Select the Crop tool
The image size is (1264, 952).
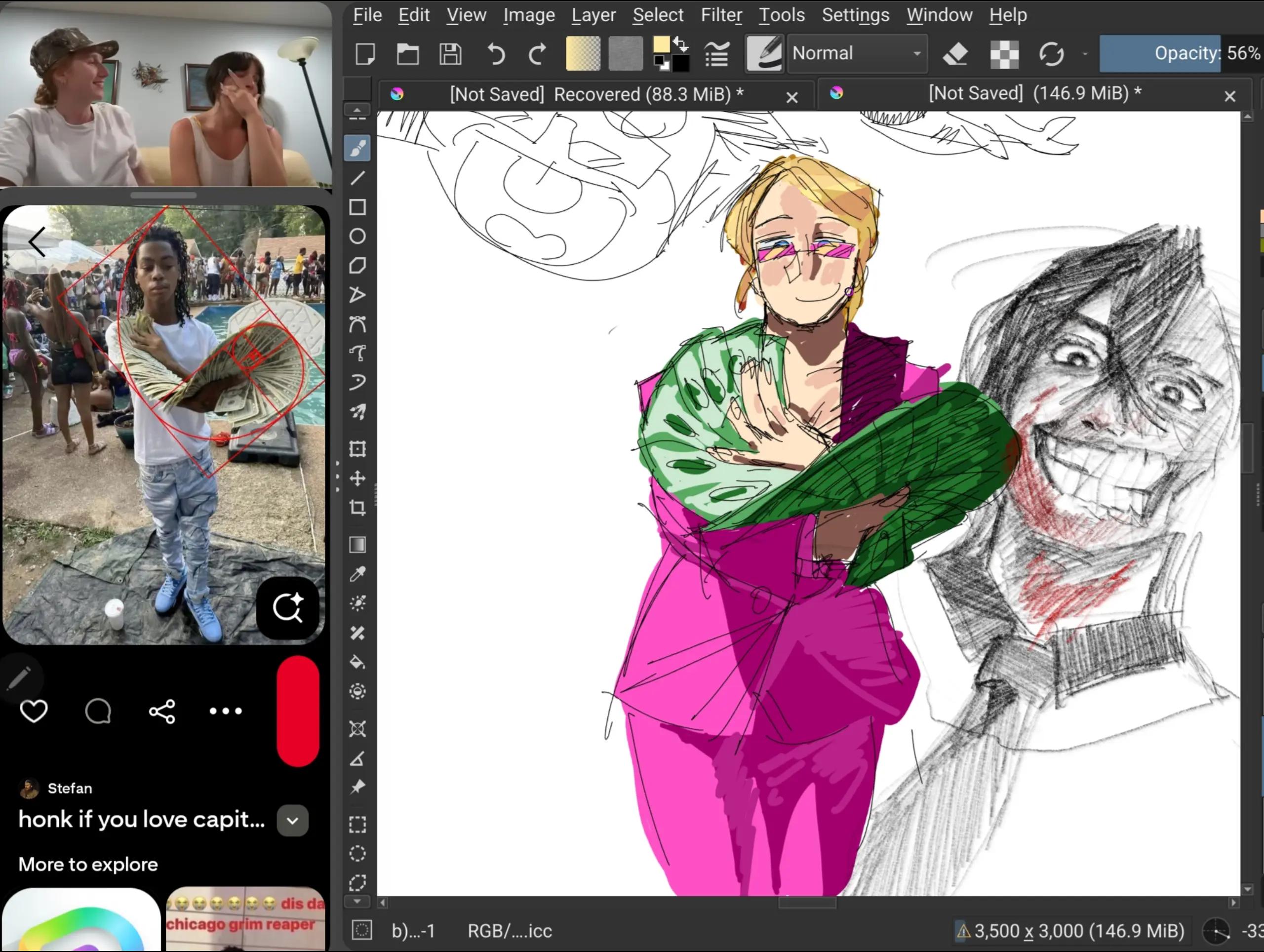[x=357, y=508]
